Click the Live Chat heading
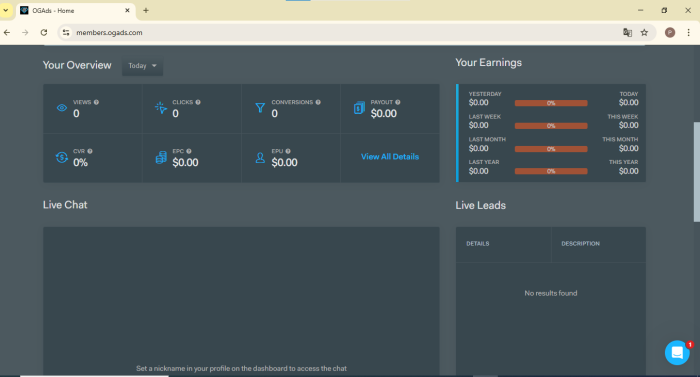Viewport: 700px width, 377px height. 65,205
